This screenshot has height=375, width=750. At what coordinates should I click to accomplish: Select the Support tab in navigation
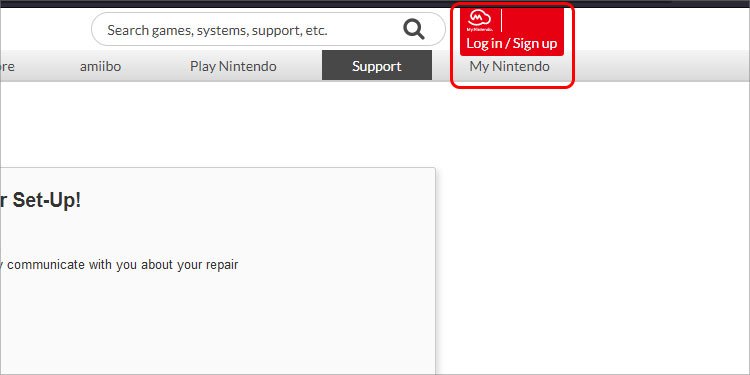[x=377, y=66]
